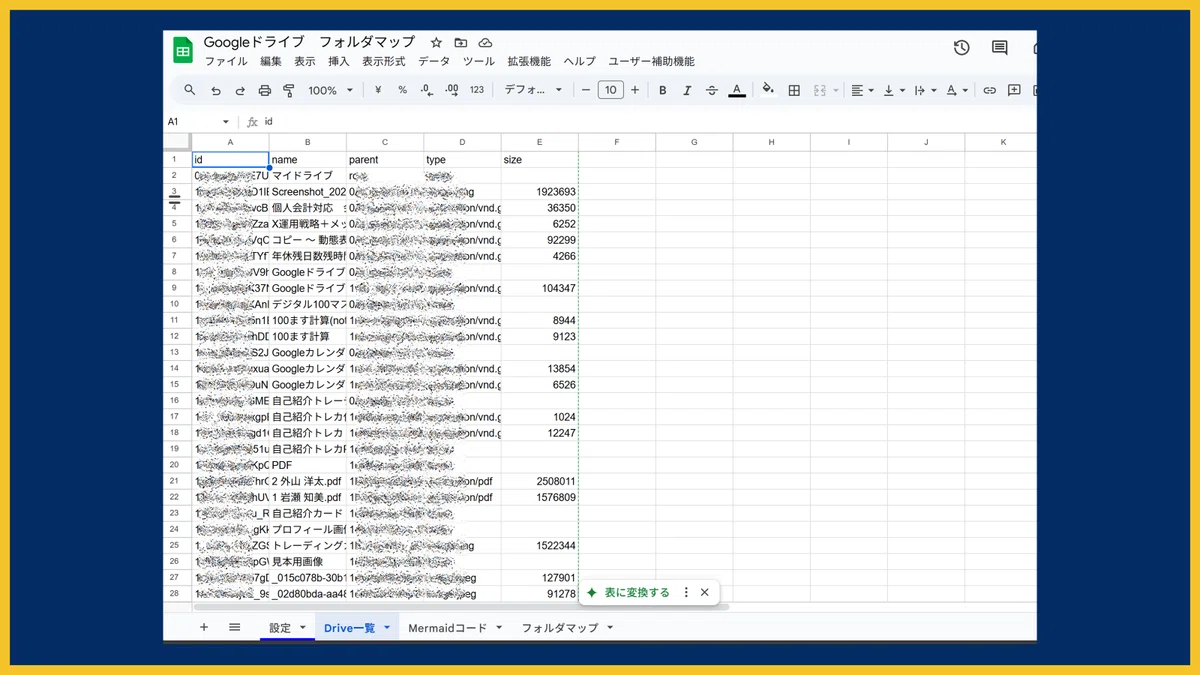The height and width of the screenshot is (675, 1200).
Task: Open the 拡張機能 menu
Action: coord(529,62)
